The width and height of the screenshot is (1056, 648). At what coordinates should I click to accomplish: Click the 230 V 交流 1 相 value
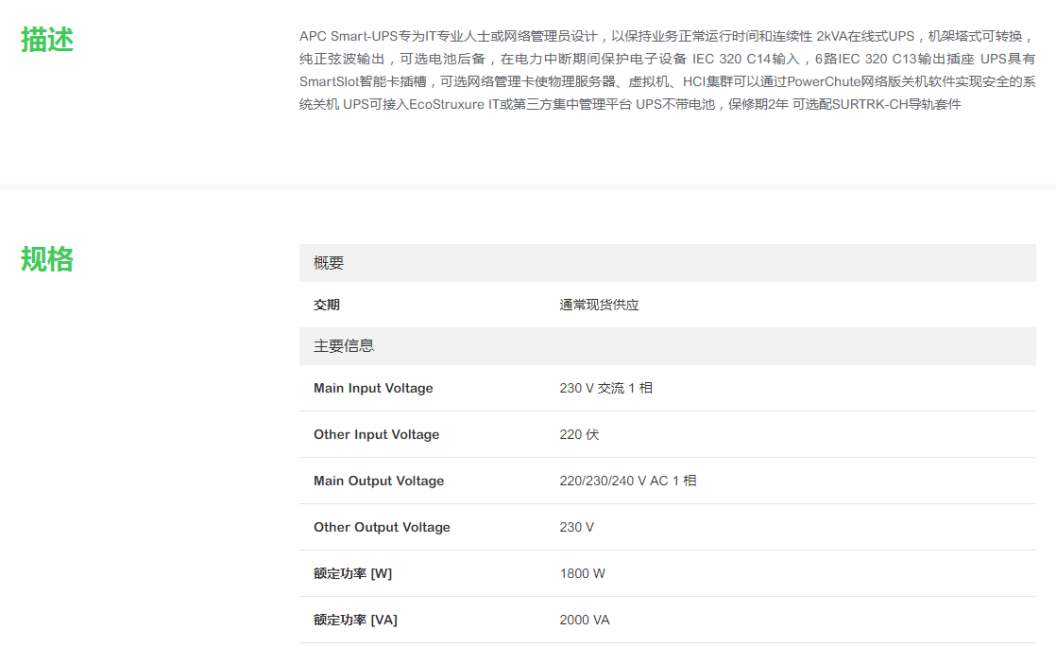point(605,388)
